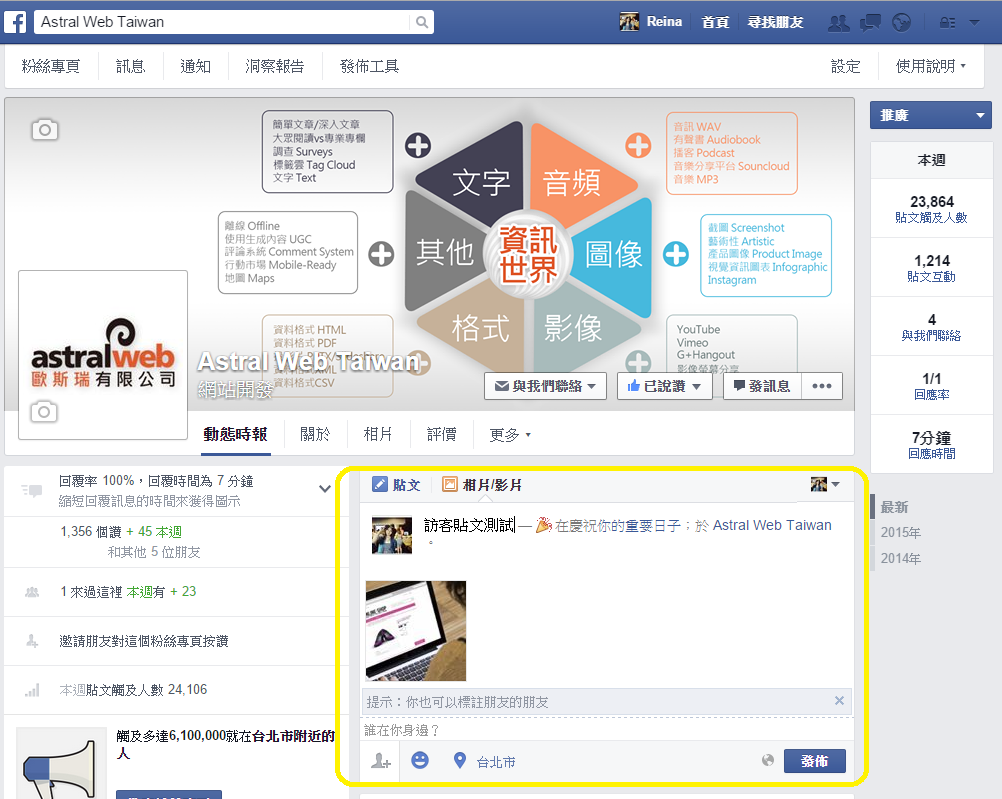Open the 尋找朋友 find friends link

776,22
